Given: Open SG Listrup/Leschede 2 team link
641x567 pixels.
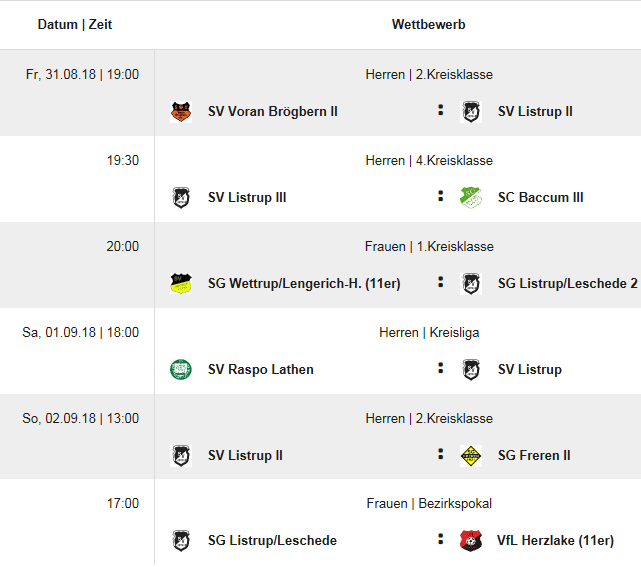Looking at the screenshot, I should click(x=567, y=283).
